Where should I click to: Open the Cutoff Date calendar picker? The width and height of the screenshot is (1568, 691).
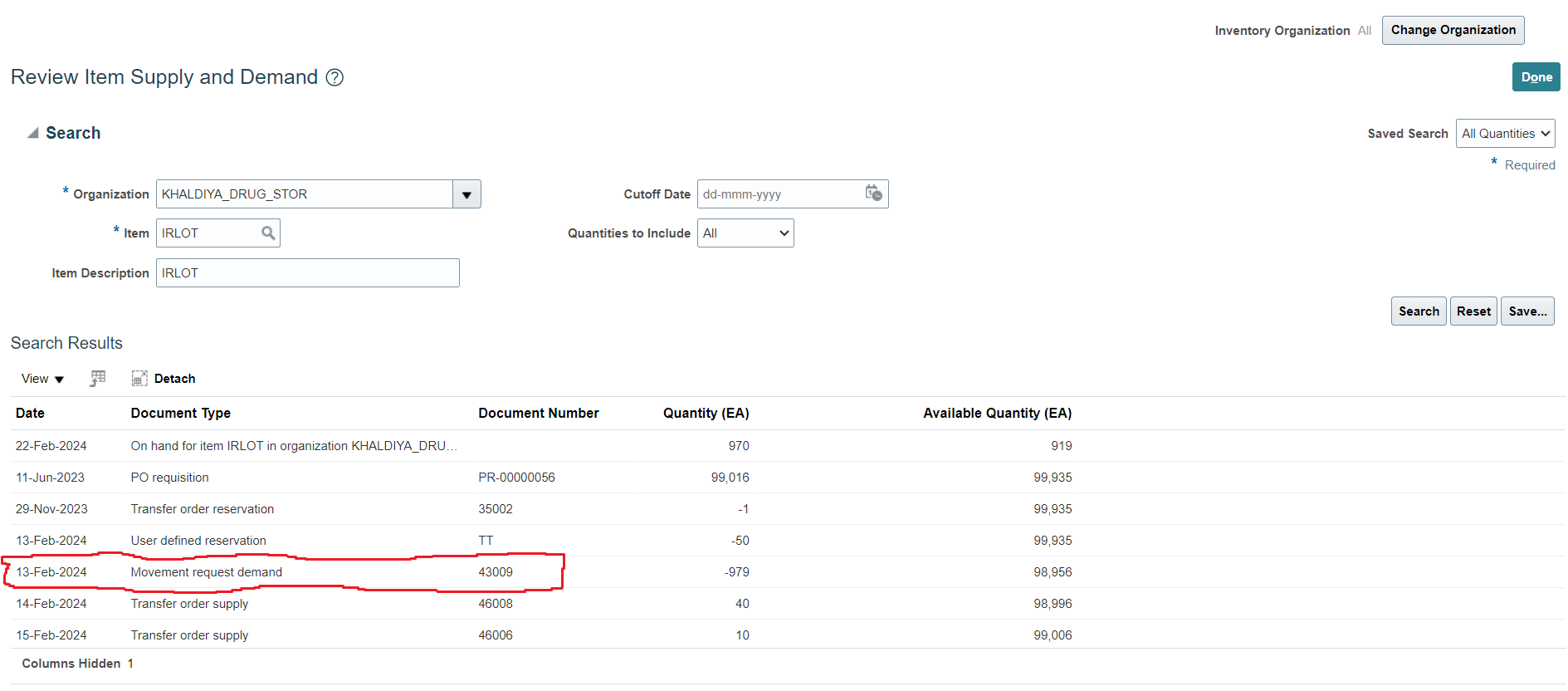(x=873, y=194)
